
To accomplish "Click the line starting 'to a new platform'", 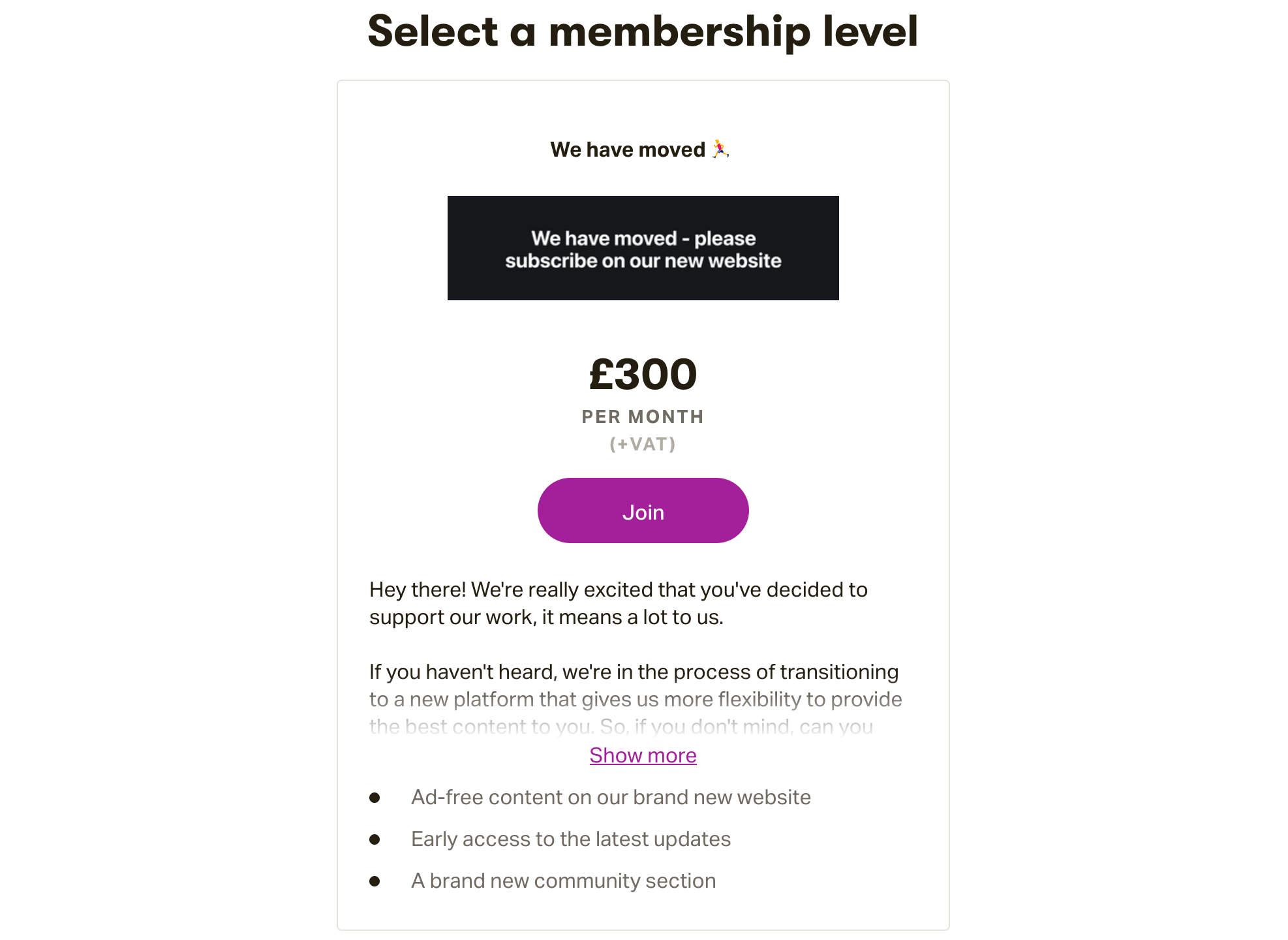I will coord(635,699).
